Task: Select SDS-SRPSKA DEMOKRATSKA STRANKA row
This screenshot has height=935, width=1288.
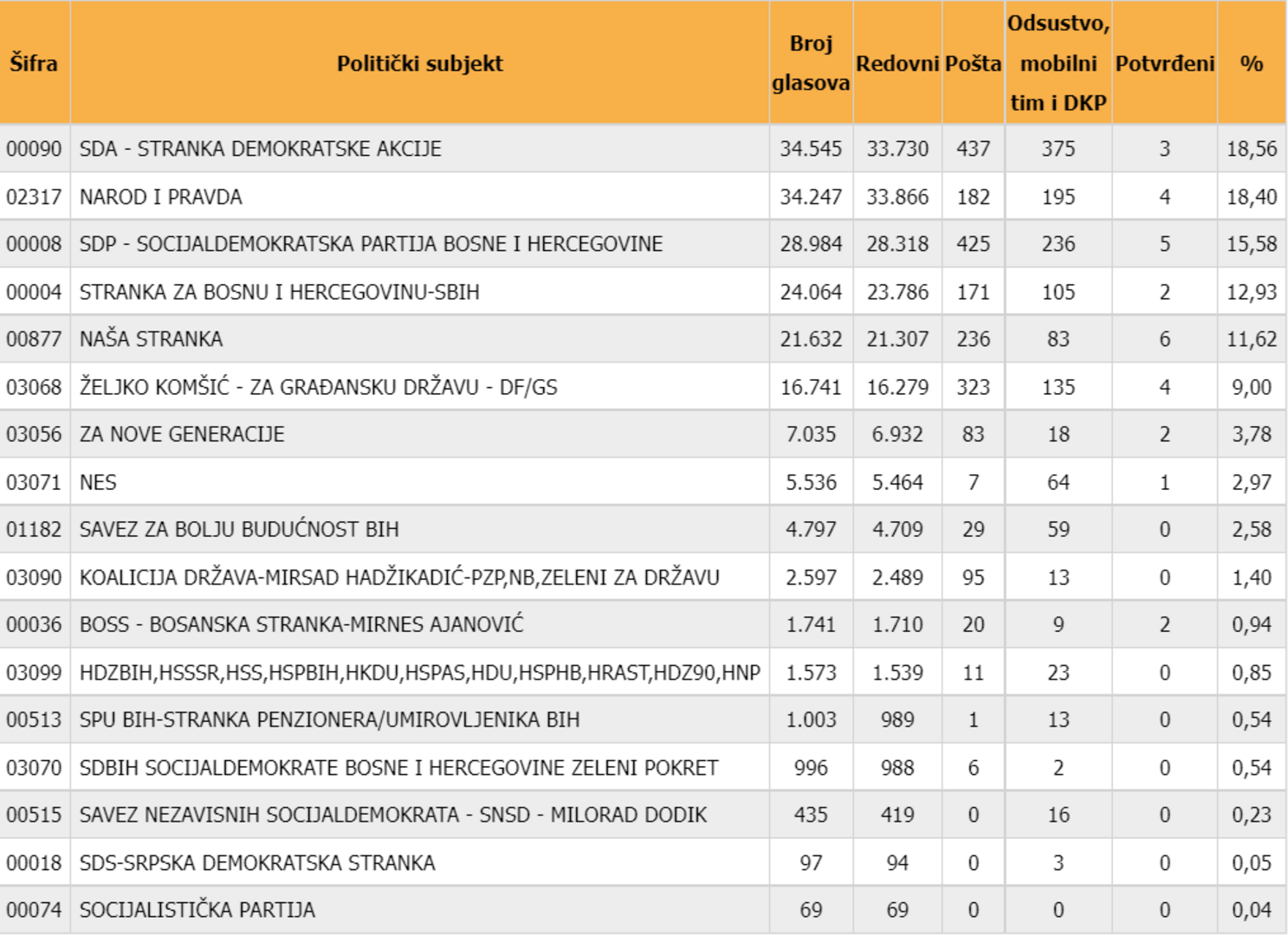Action: coord(257,863)
